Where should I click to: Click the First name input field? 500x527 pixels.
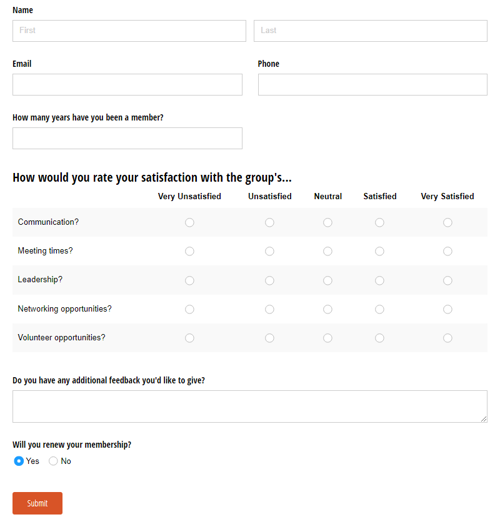(129, 31)
